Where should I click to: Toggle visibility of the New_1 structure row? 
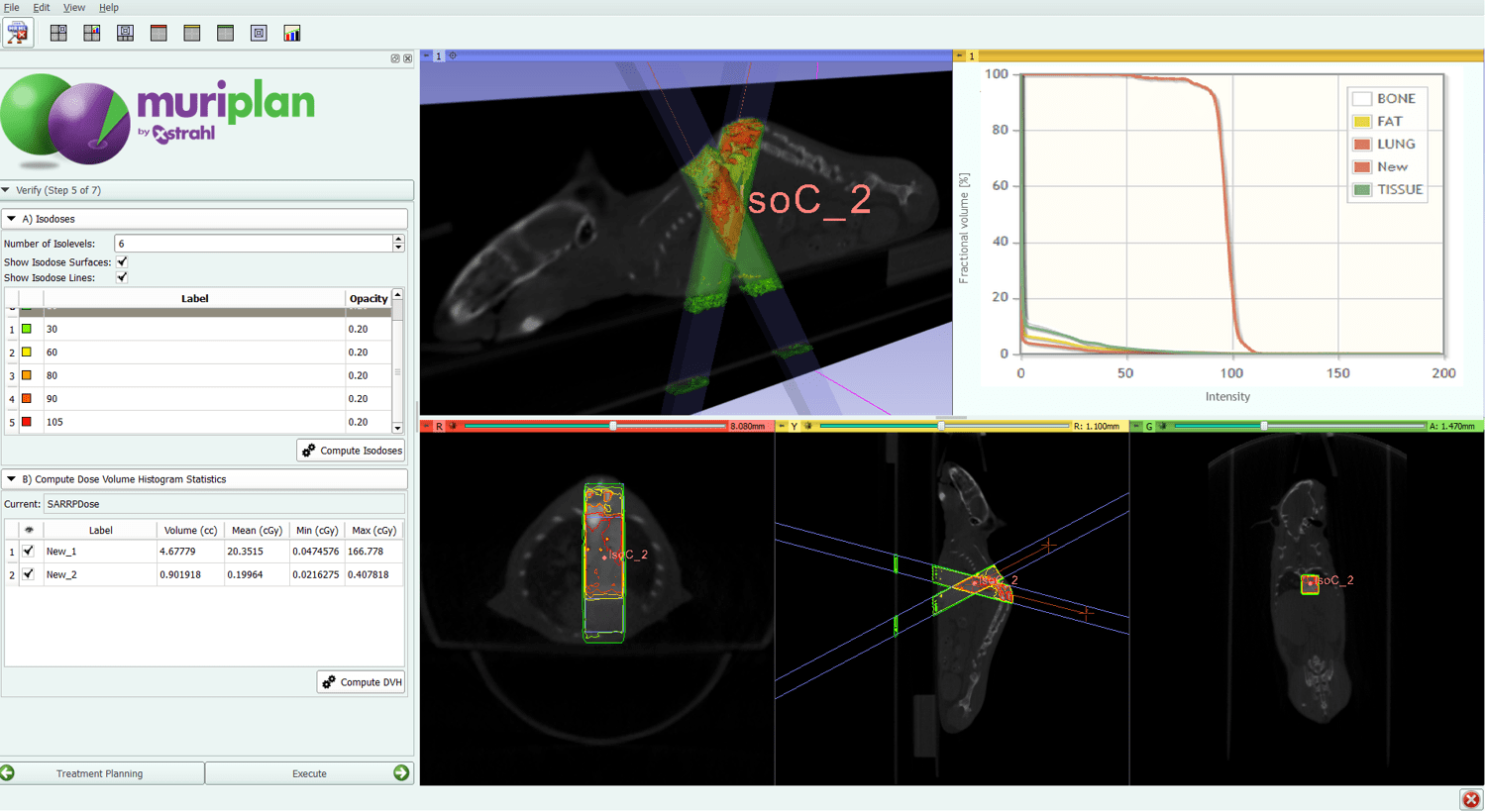tap(28, 551)
